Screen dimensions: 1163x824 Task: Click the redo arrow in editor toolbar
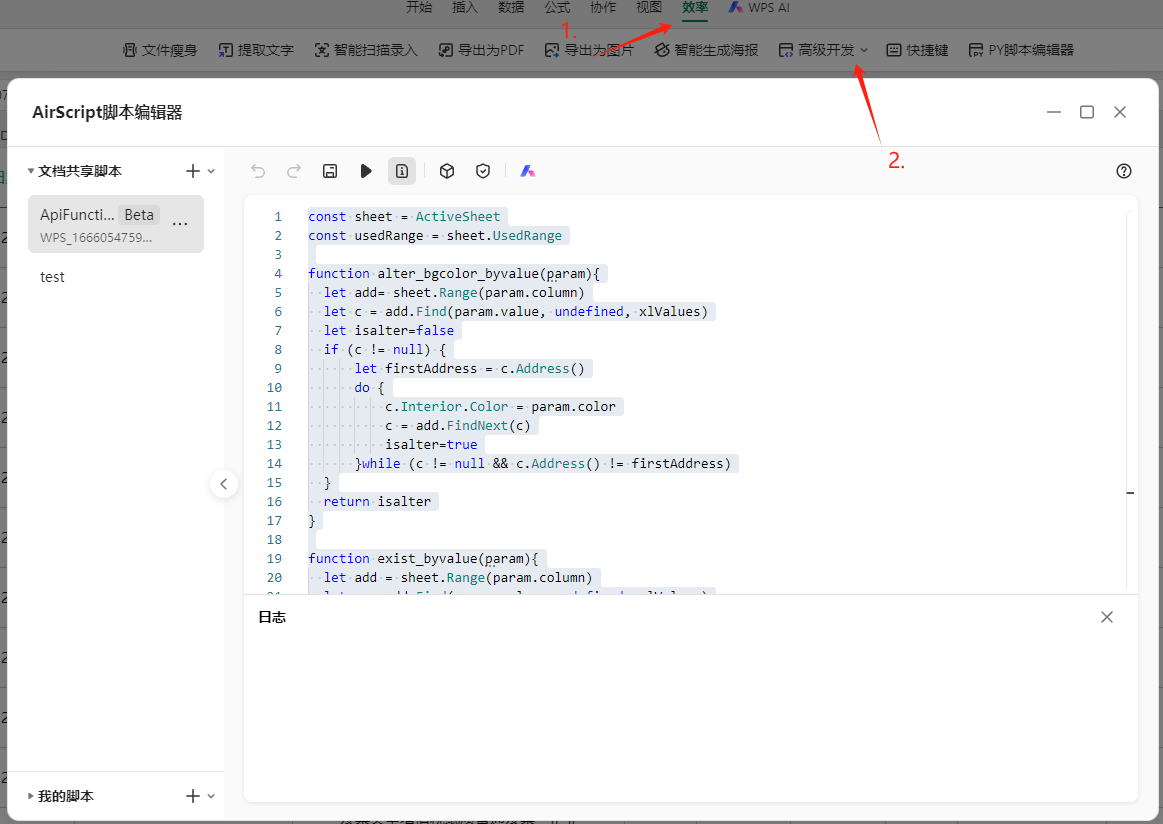tap(294, 171)
